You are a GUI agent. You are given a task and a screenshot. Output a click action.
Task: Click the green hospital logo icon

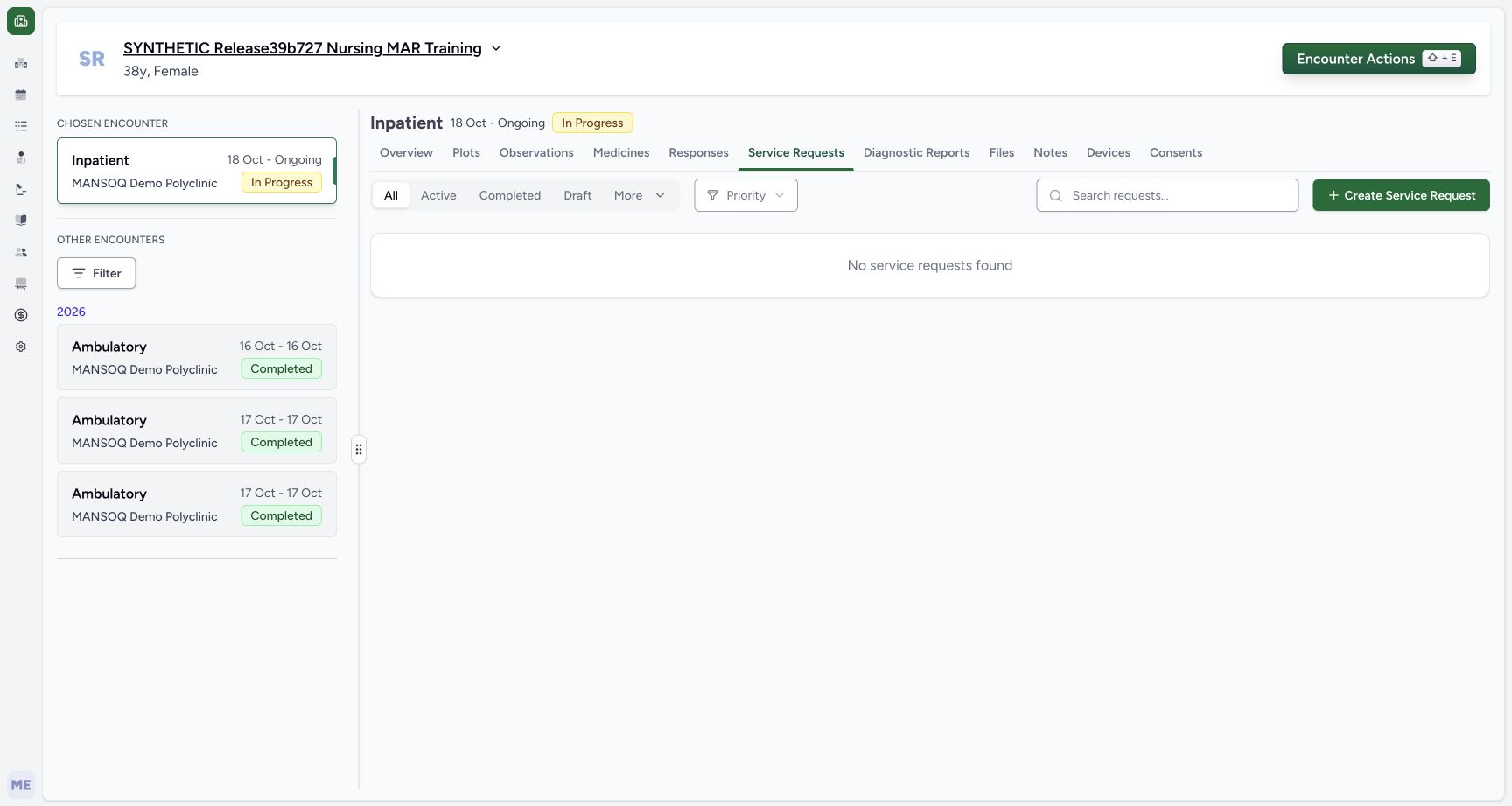(21, 21)
